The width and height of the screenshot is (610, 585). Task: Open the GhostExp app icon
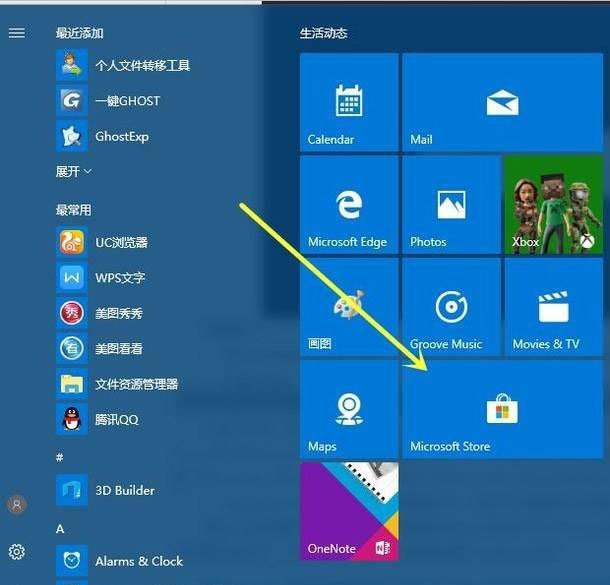pos(72,136)
